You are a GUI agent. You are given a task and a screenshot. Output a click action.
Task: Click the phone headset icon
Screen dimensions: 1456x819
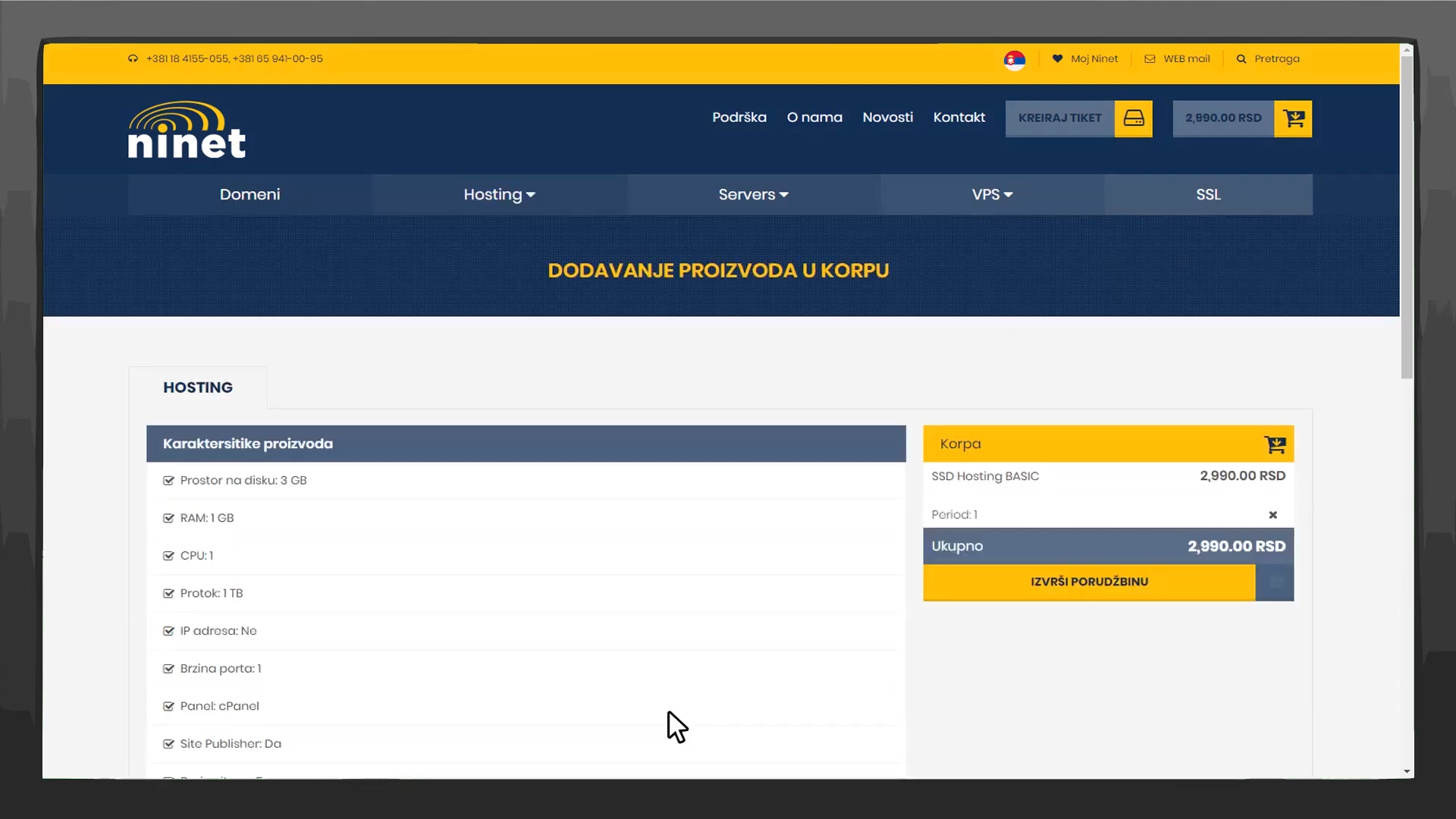click(x=133, y=58)
